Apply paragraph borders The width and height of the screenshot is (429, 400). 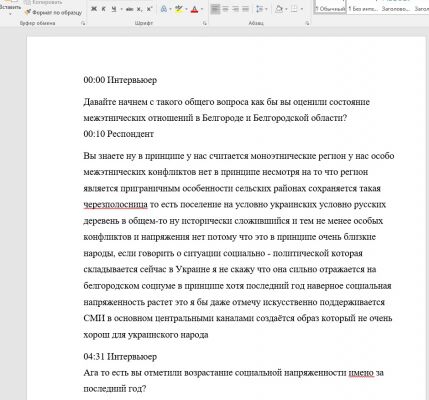[294, 9]
